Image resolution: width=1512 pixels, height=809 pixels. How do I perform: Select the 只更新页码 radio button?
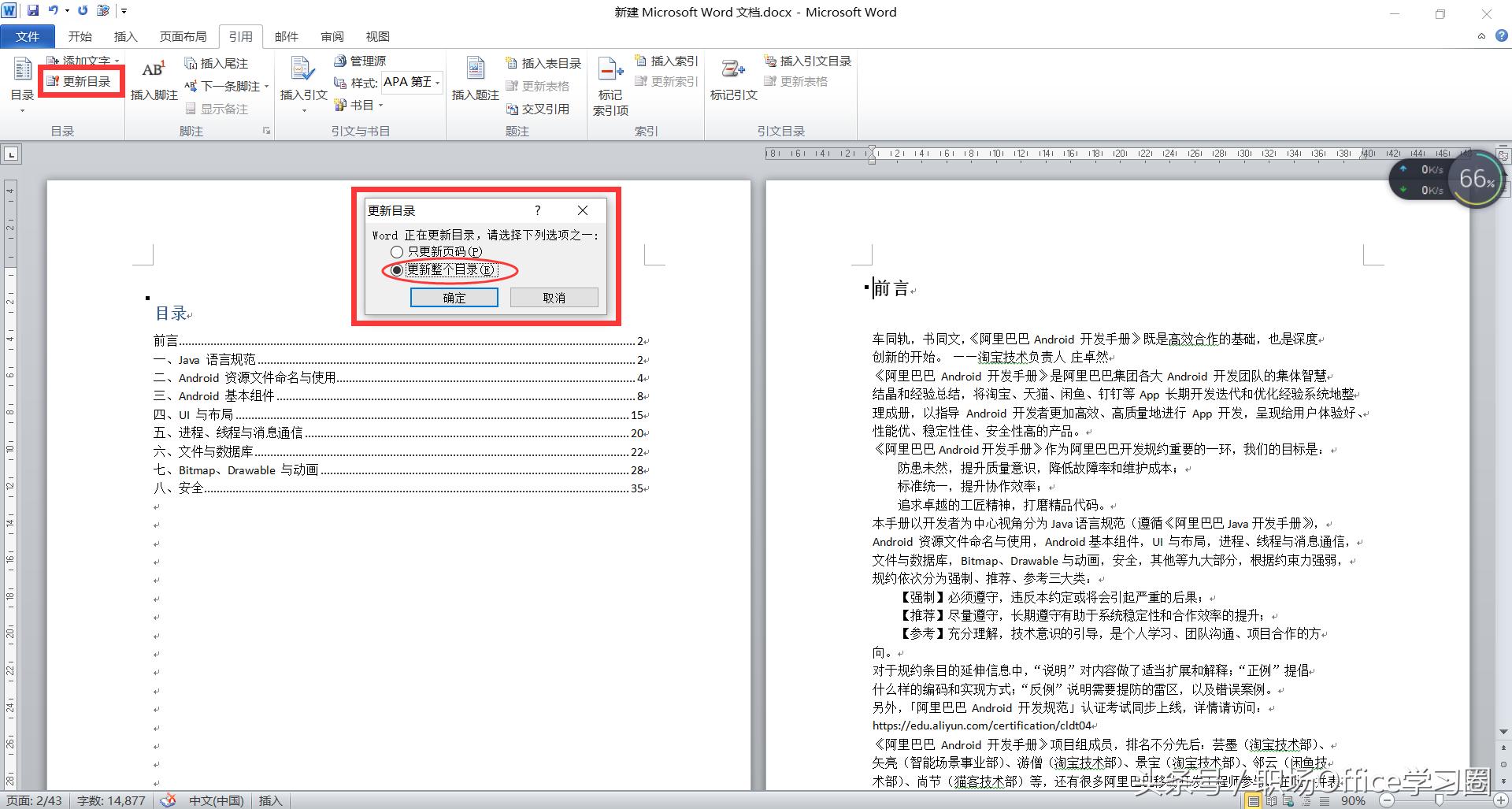[396, 251]
